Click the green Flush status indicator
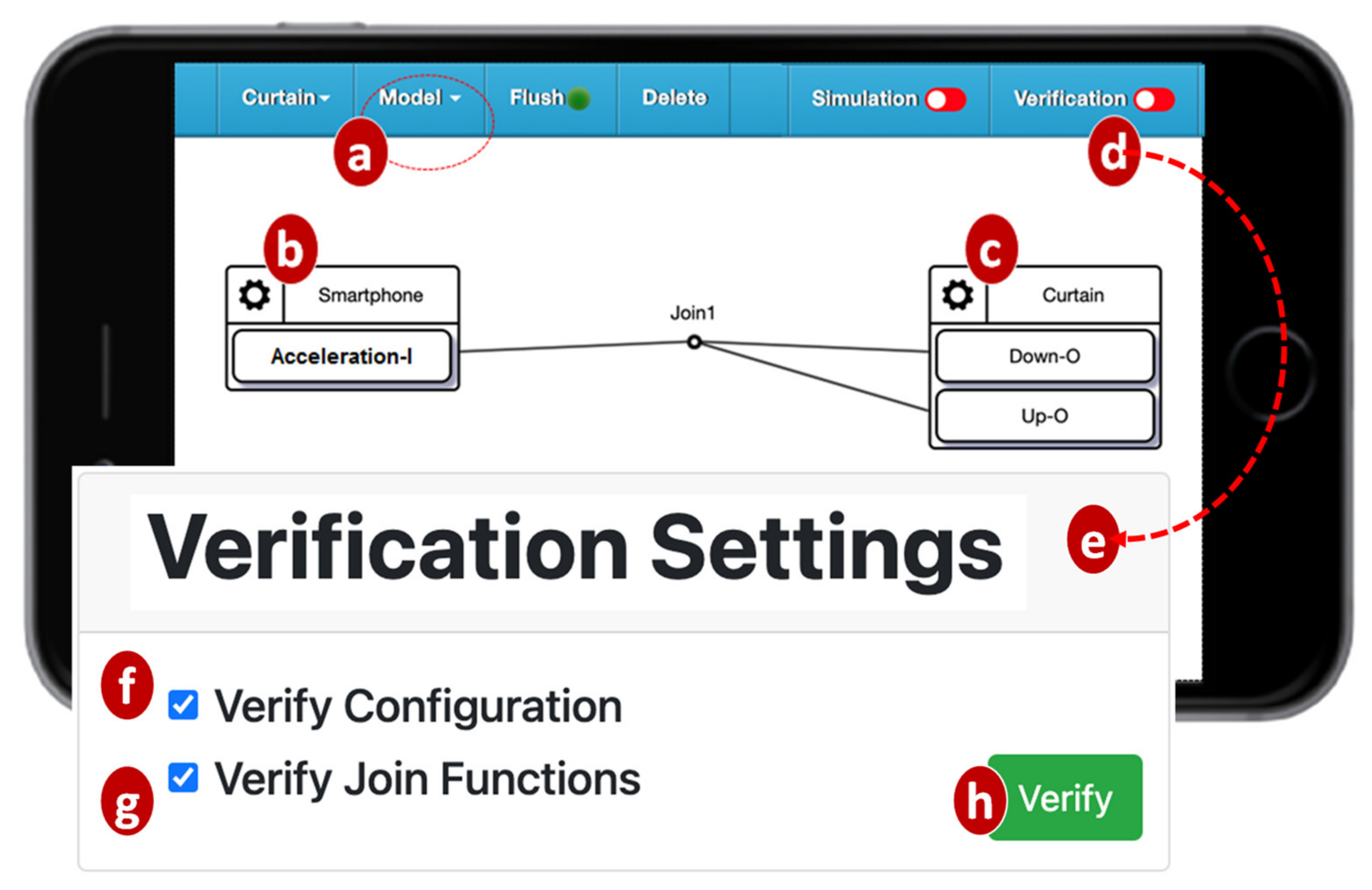Viewport: 1372px width, 890px height. [x=578, y=99]
